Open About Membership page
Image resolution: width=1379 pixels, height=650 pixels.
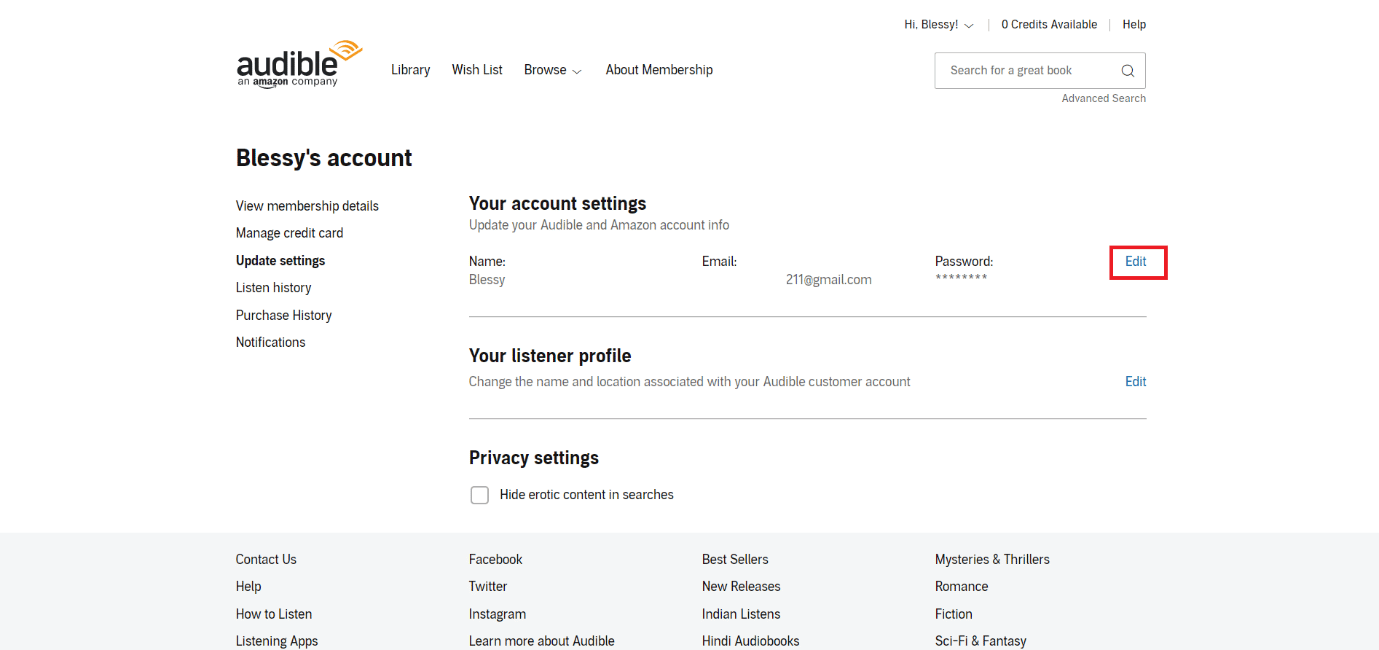point(659,70)
